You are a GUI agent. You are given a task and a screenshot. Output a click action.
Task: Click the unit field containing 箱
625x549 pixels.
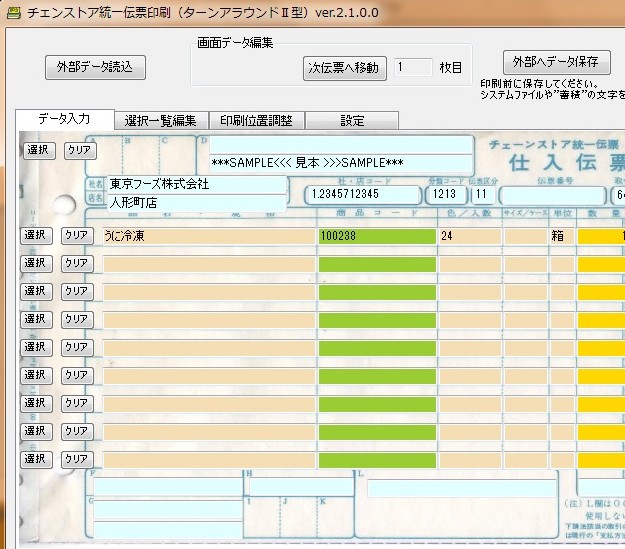click(x=561, y=236)
